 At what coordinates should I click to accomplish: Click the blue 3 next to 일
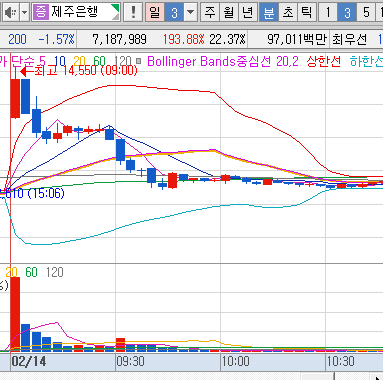(x=174, y=12)
